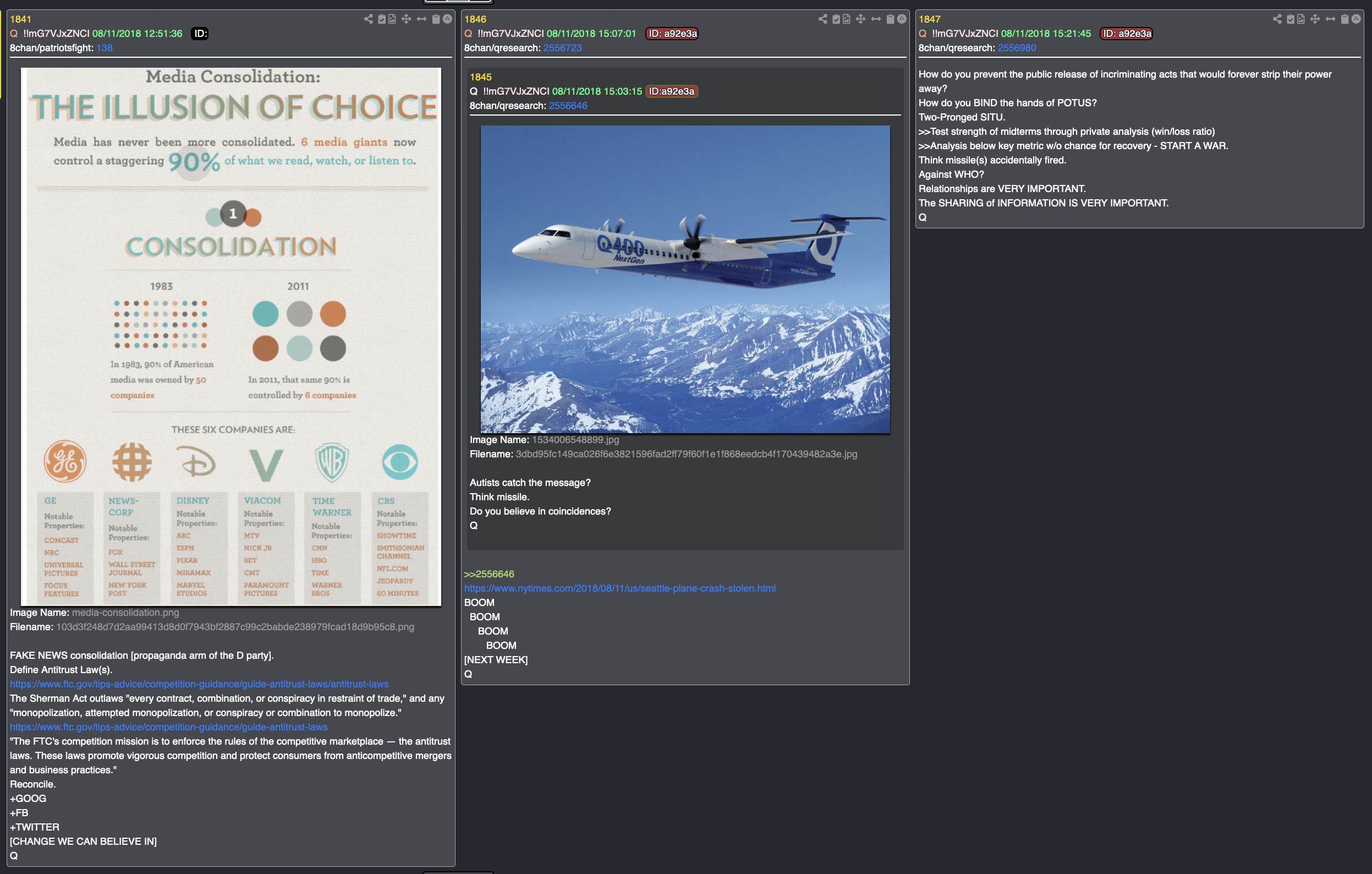Click nested post number 1845
This screenshot has width=1372, height=874.
point(481,77)
